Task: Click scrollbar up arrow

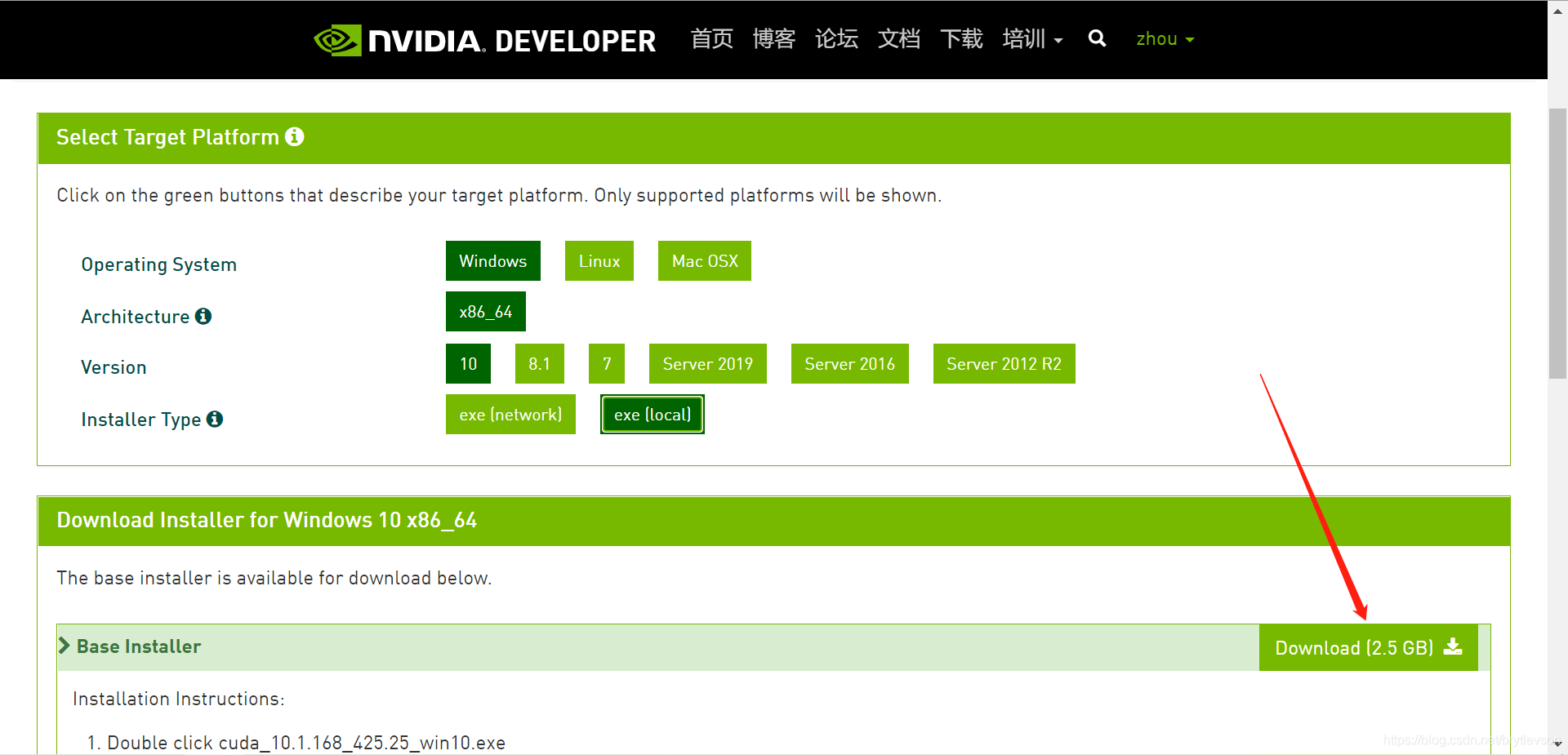Action: coord(1558,11)
